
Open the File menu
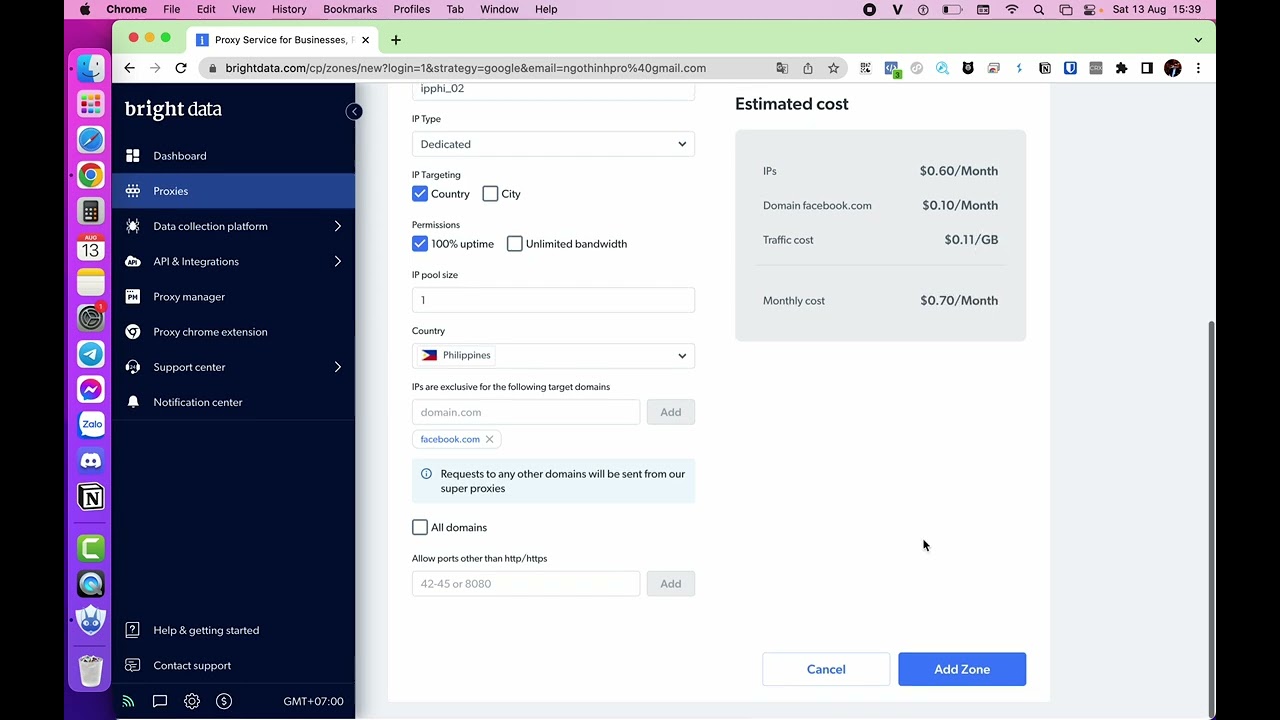coord(172,9)
